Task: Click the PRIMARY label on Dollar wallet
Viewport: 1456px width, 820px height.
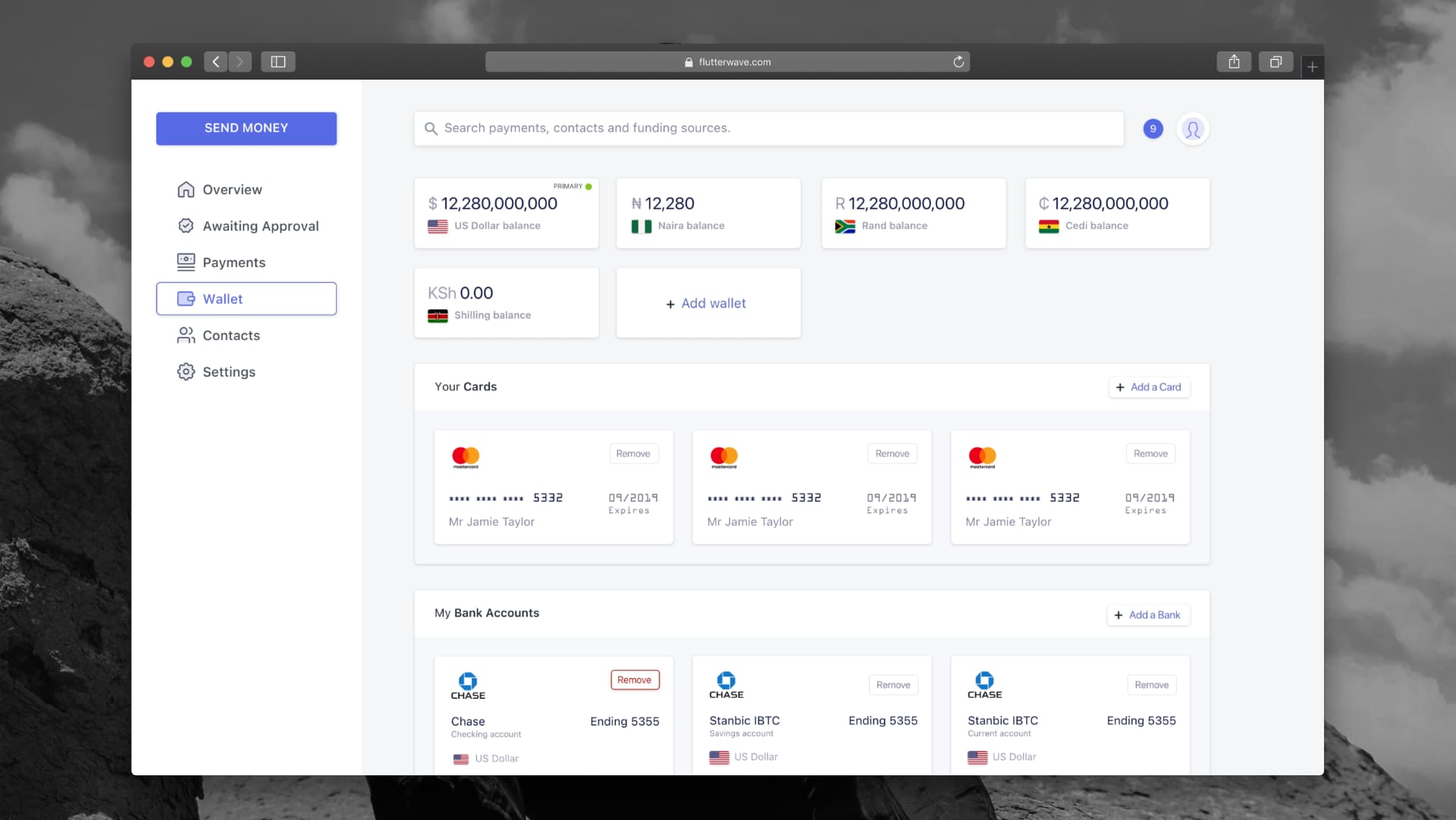Action: point(568,187)
